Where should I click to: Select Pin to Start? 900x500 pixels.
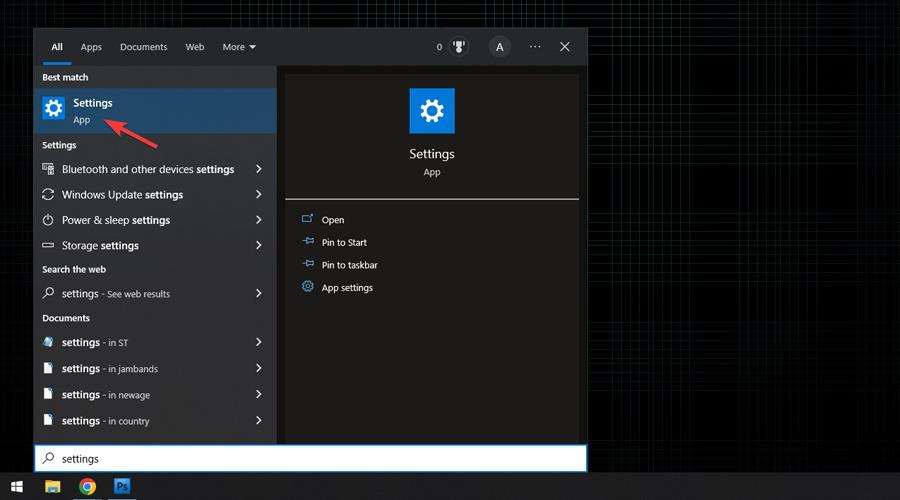[344, 242]
